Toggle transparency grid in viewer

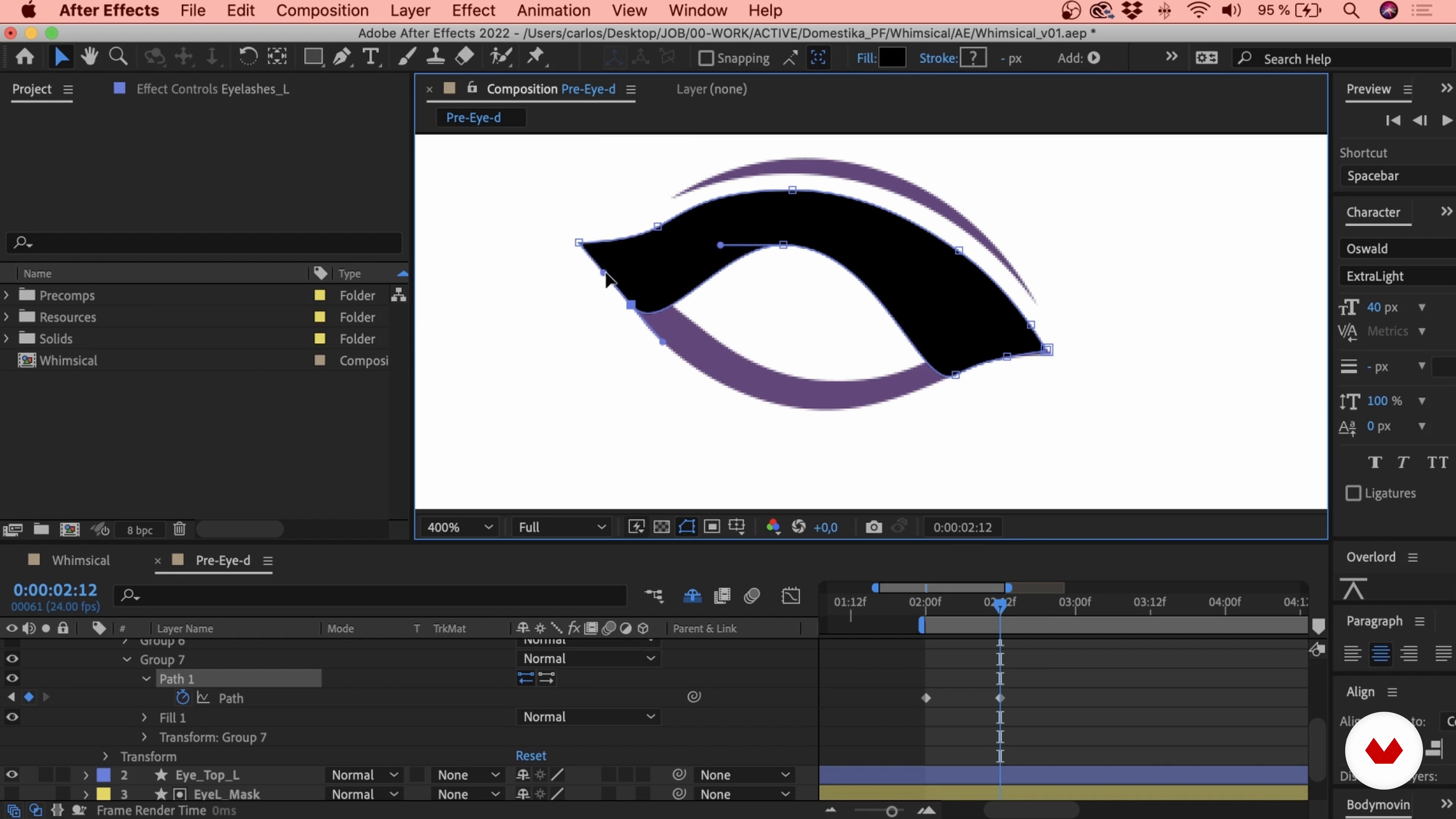click(661, 527)
